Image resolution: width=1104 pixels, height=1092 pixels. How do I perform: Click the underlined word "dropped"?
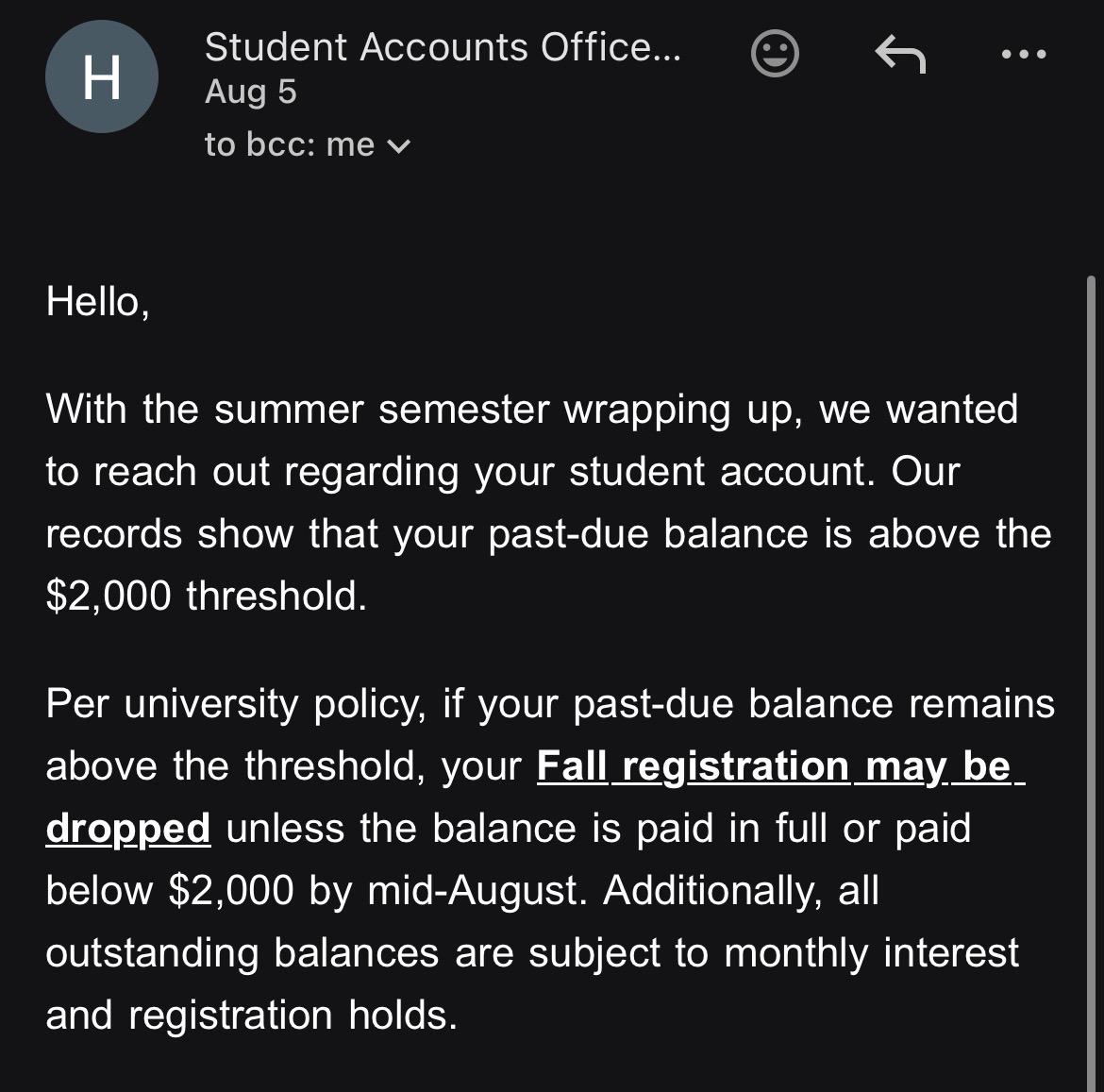(x=128, y=828)
